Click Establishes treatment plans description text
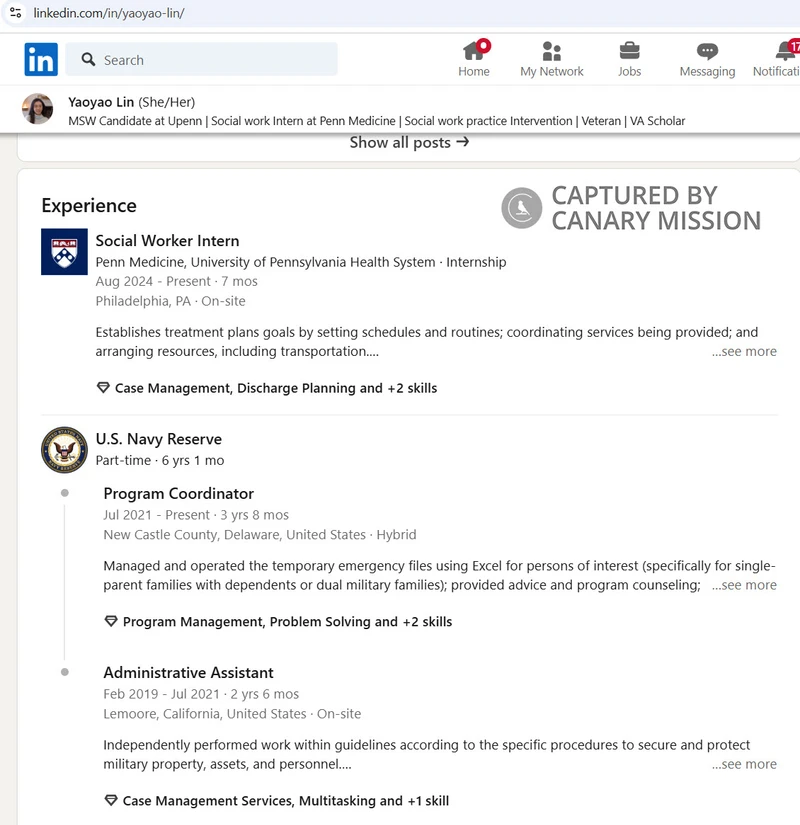The height and width of the screenshot is (825, 800). point(427,342)
